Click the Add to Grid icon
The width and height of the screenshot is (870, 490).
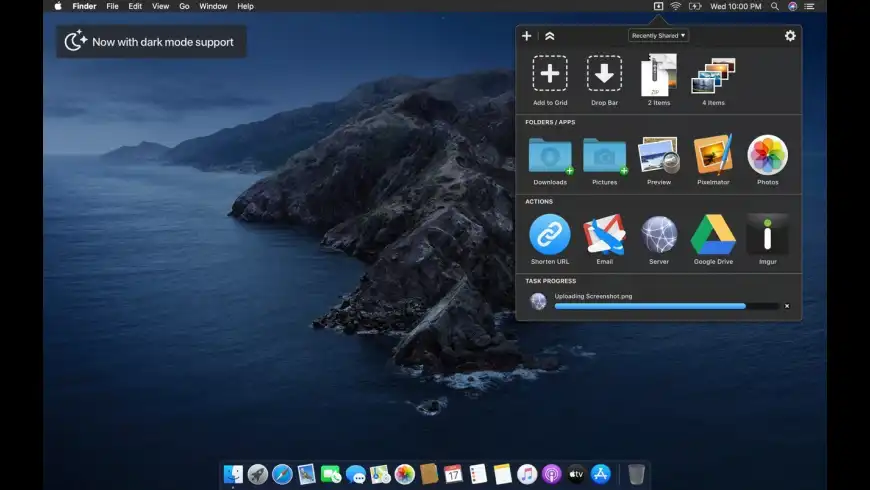[550, 74]
